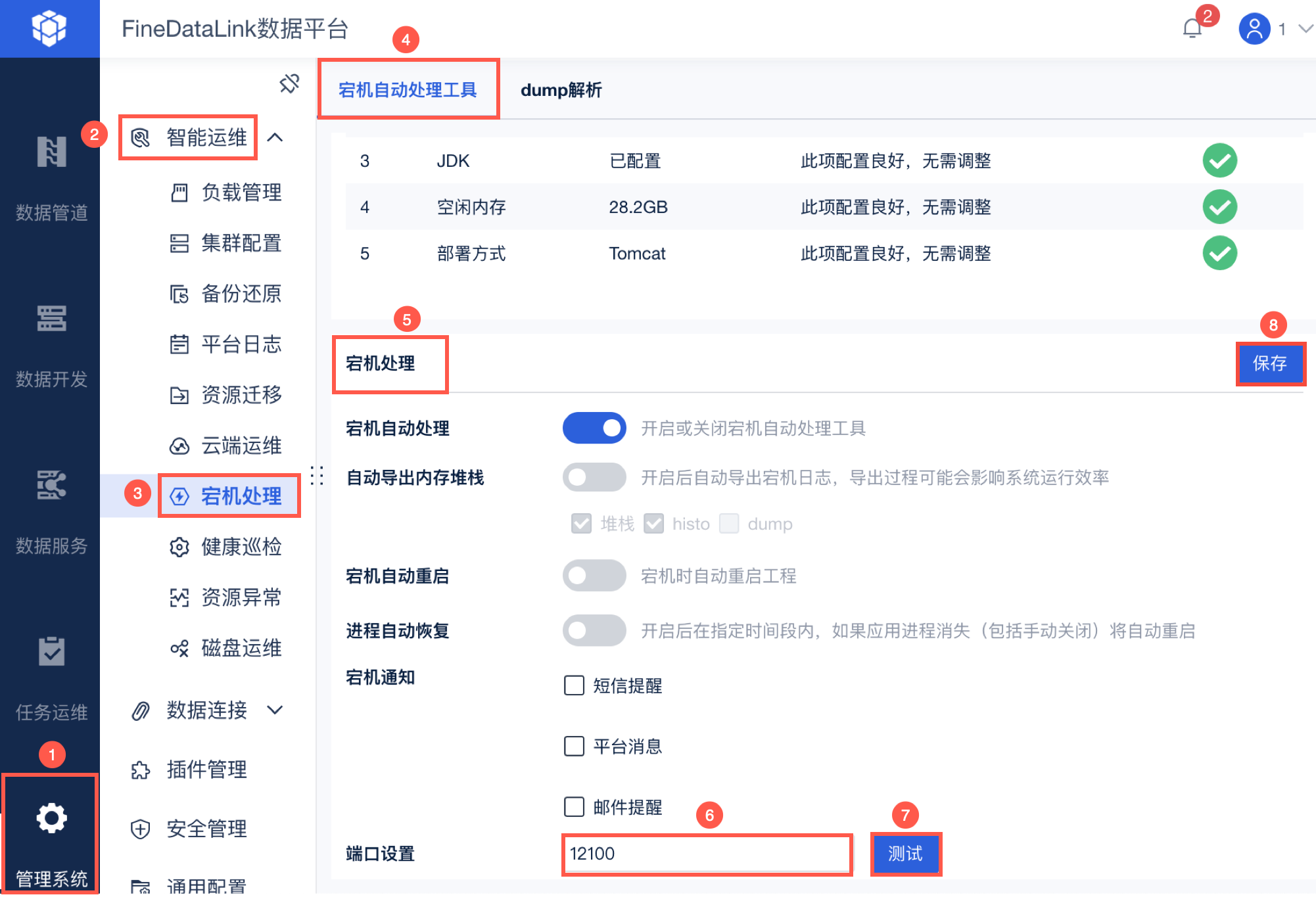Click the user avatar icon
The width and height of the screenshot is (1316, 899).
click(x=1254, y=29)
